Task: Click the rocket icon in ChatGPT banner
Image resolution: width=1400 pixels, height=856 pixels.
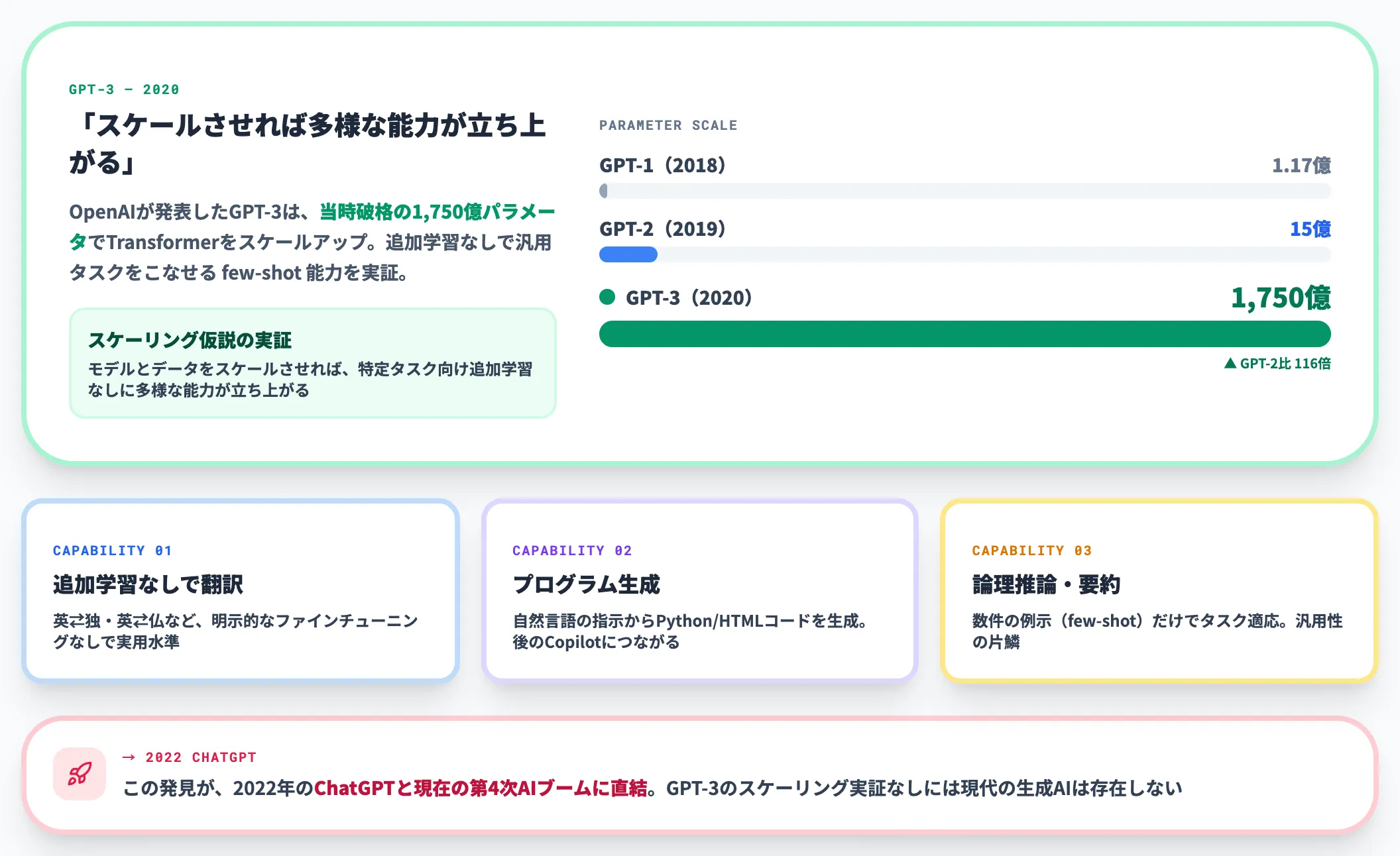Action: (80, 774)
